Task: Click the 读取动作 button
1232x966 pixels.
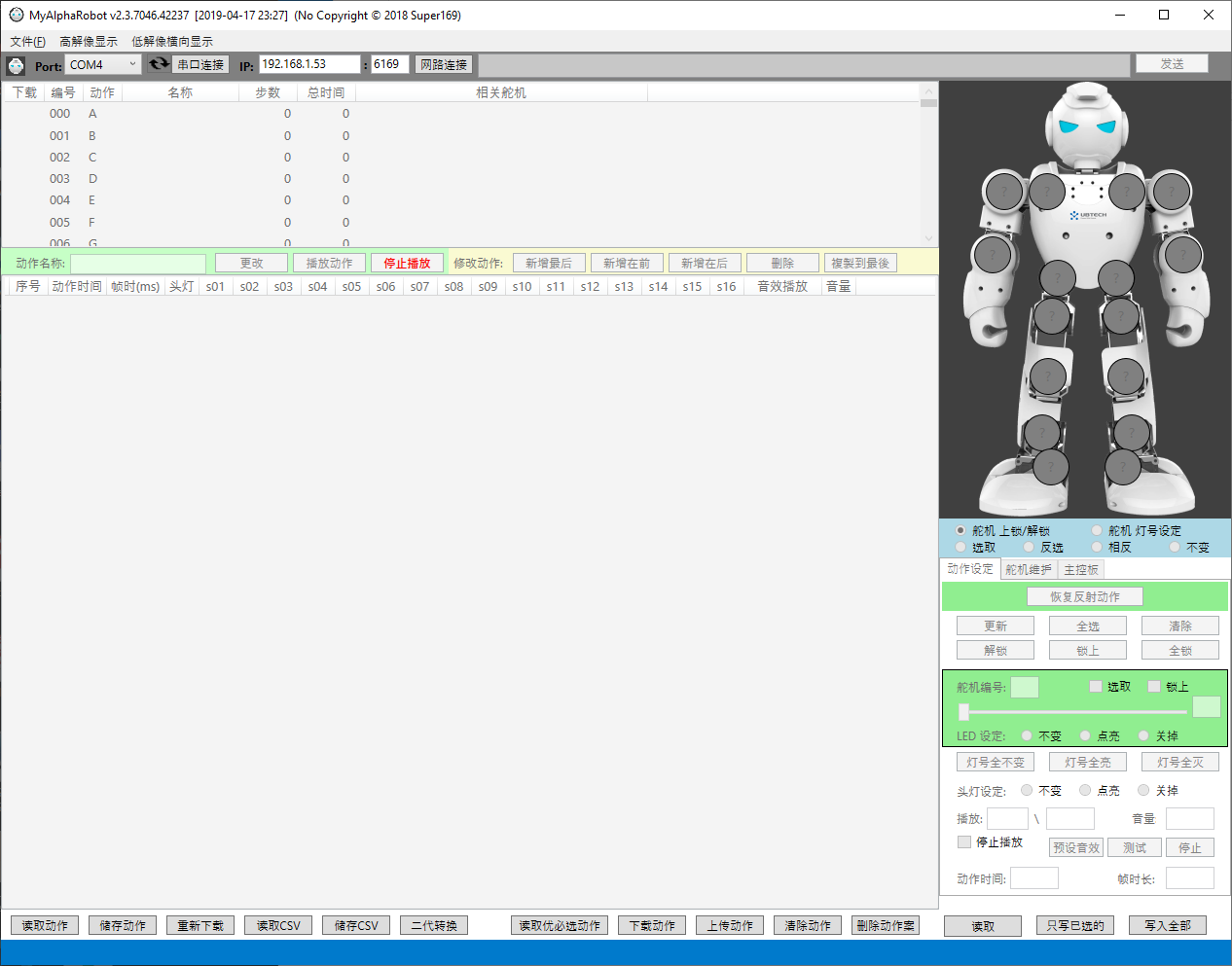Action: (45, 925)
